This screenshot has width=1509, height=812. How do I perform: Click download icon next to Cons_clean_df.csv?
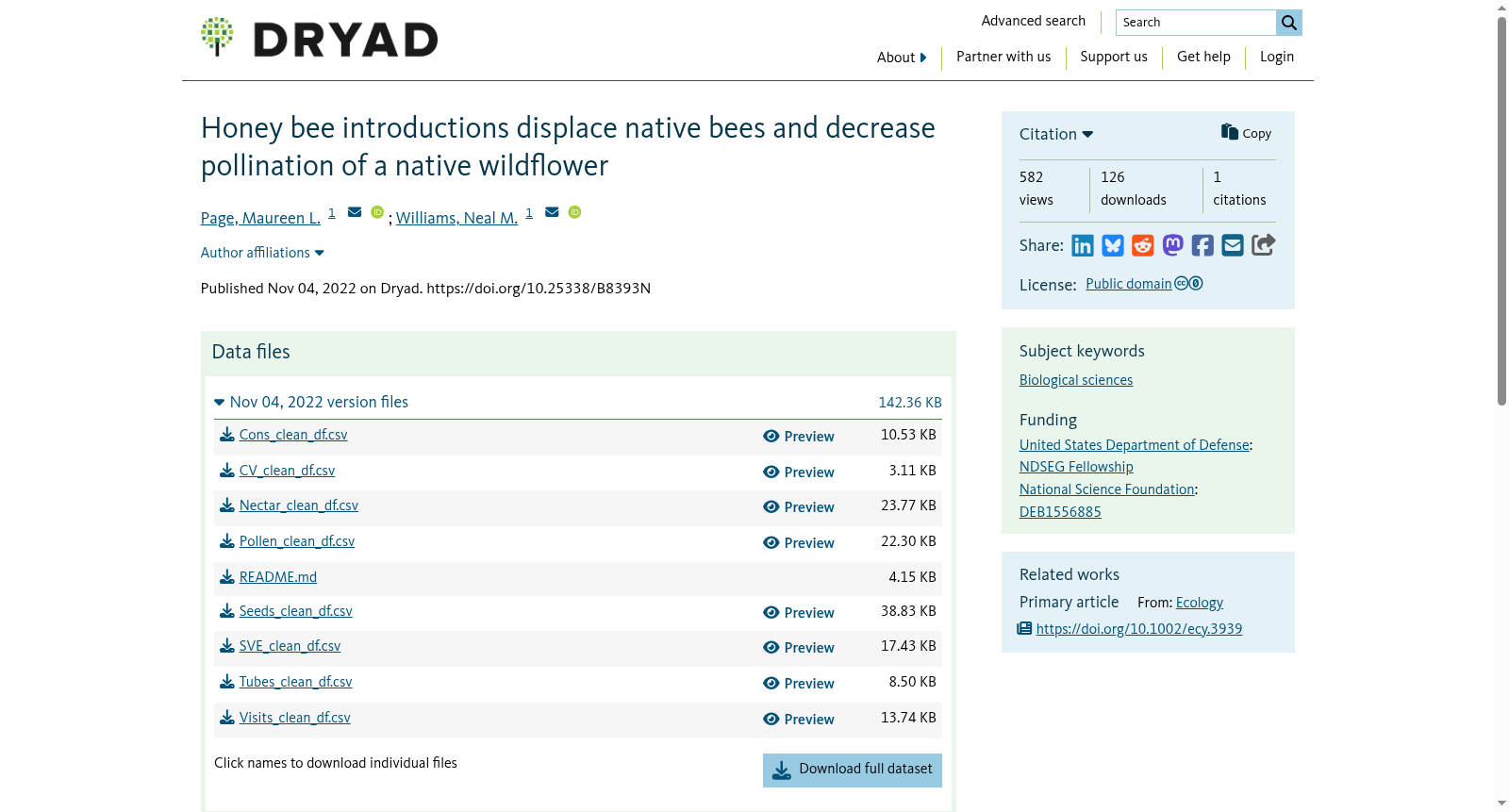[227, 435]
